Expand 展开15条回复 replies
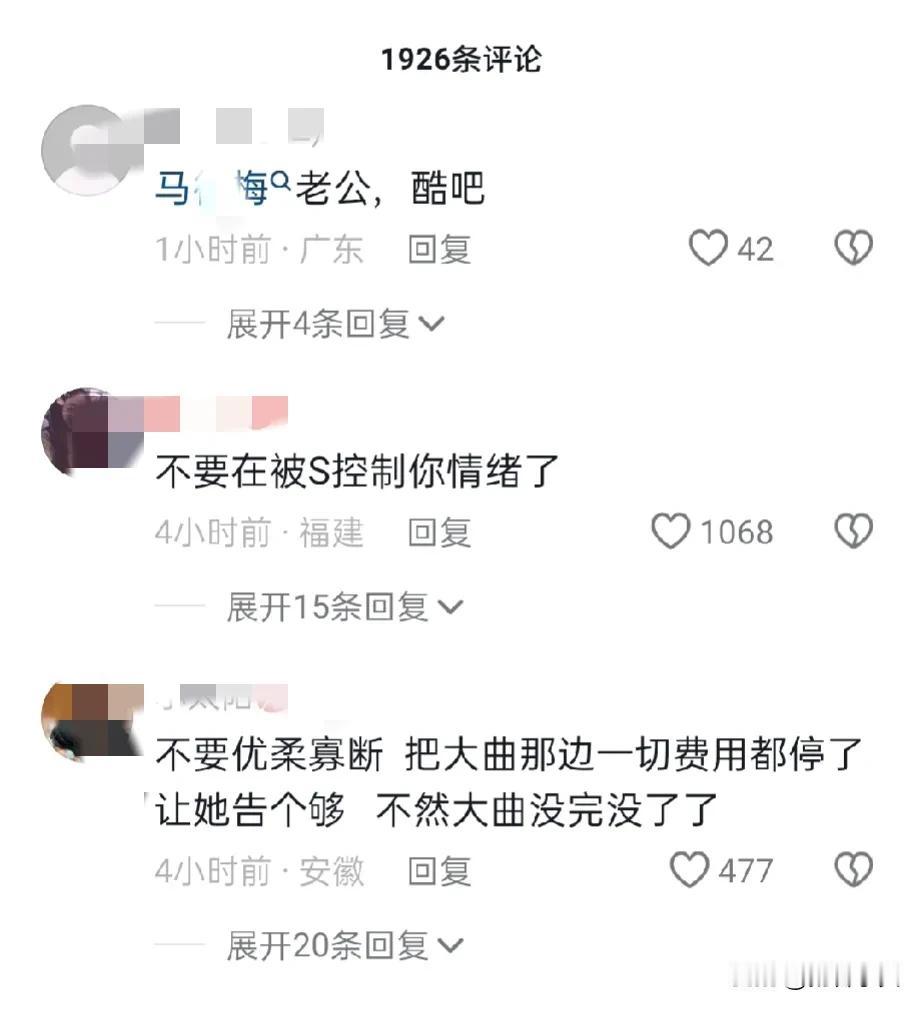The width and height of the screenshot is (922, 1009). [x=344, y=607]
